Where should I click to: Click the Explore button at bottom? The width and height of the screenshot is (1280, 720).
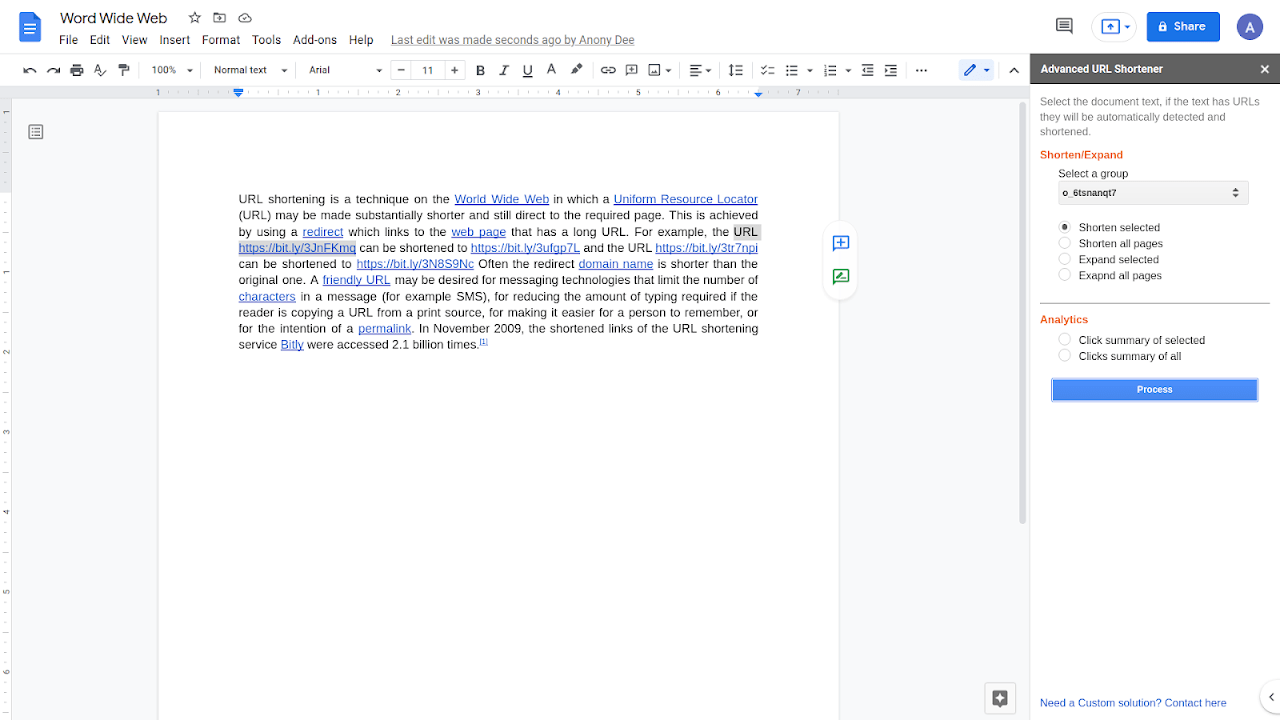[x=1000, y=699]
